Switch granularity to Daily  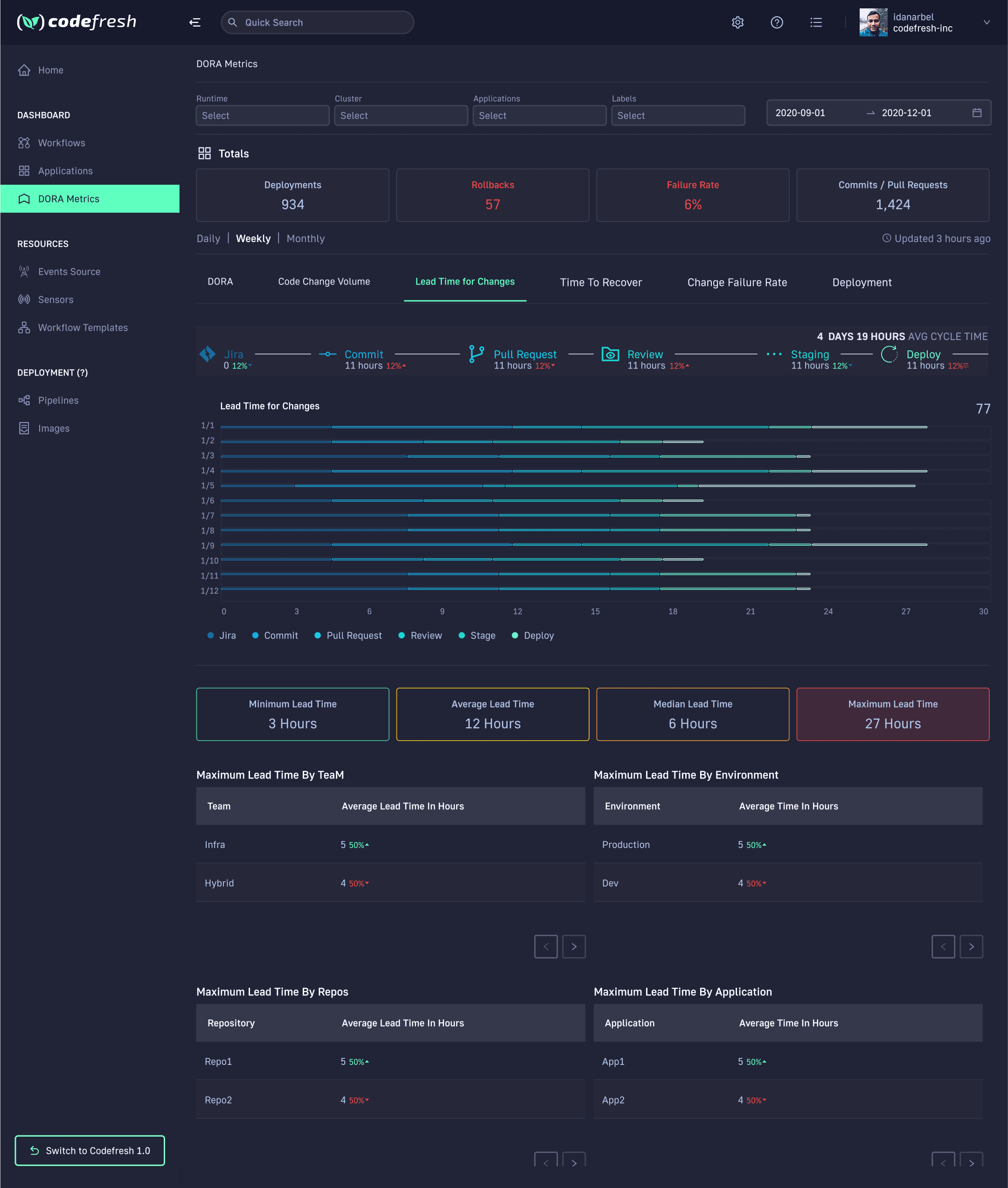208,238
